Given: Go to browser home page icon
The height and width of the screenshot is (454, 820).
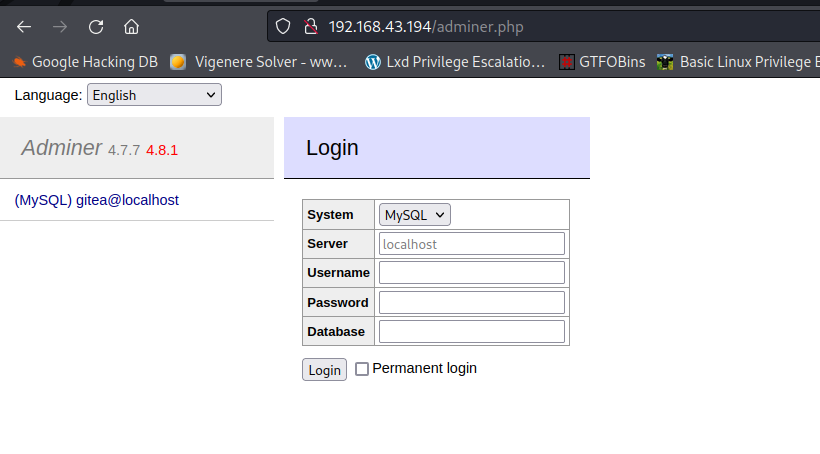Looking at the screenshot, I should pos(131,26).
